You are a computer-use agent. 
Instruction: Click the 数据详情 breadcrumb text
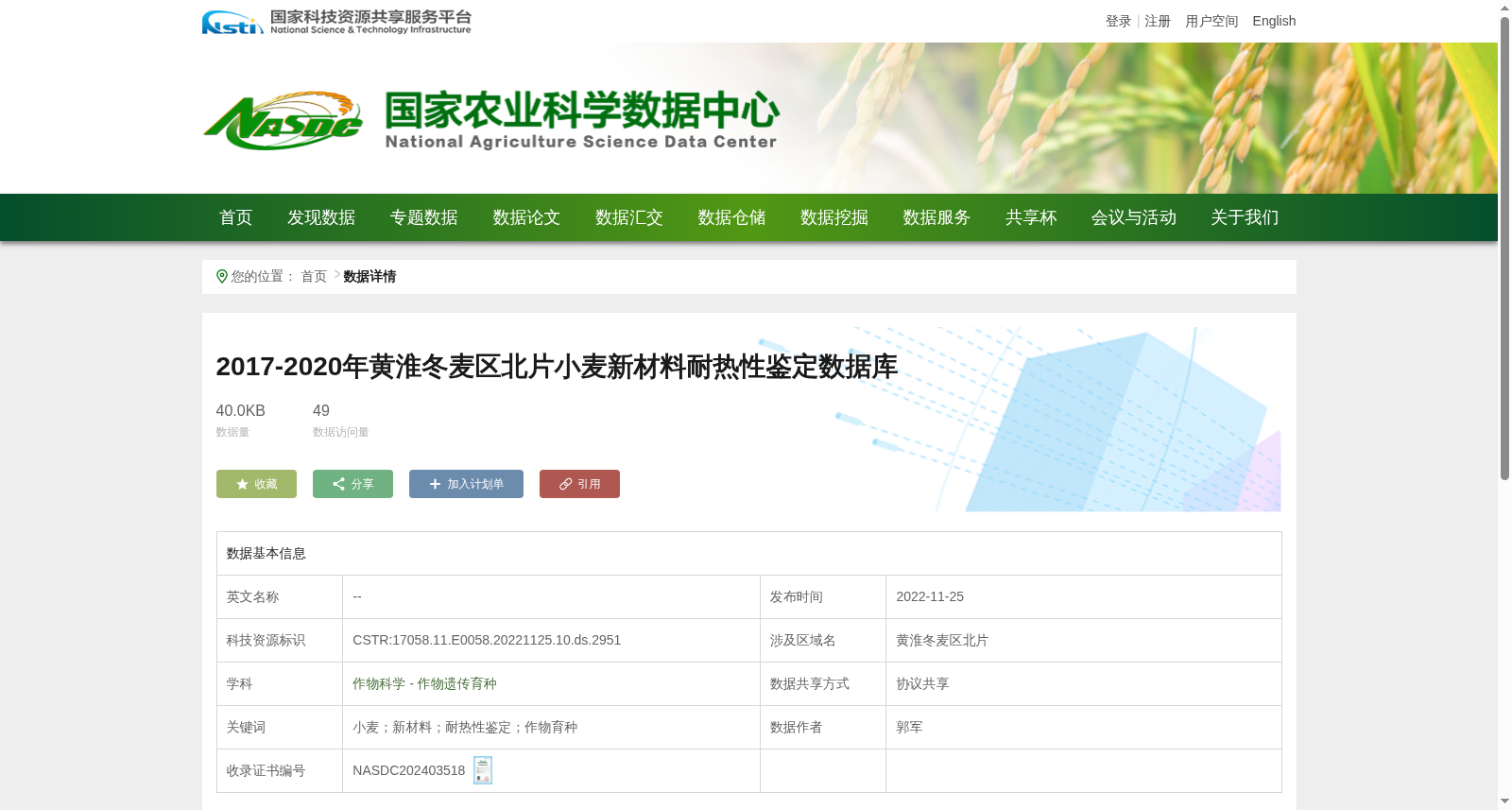(x=369, y=276)
